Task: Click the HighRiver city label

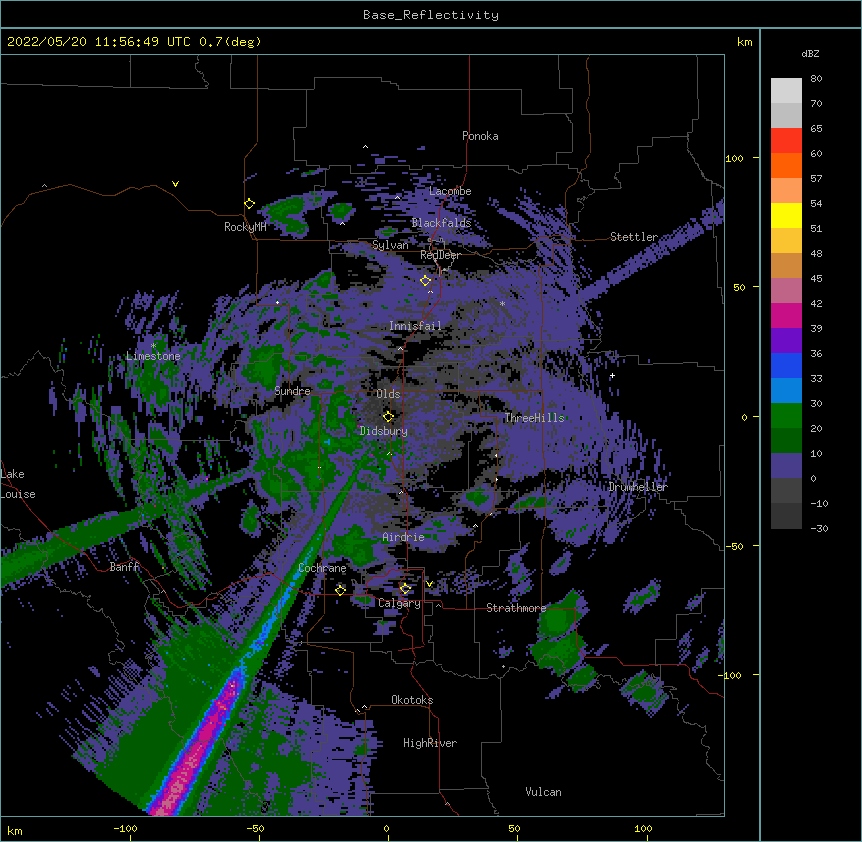Action: [x=430, y=743]
